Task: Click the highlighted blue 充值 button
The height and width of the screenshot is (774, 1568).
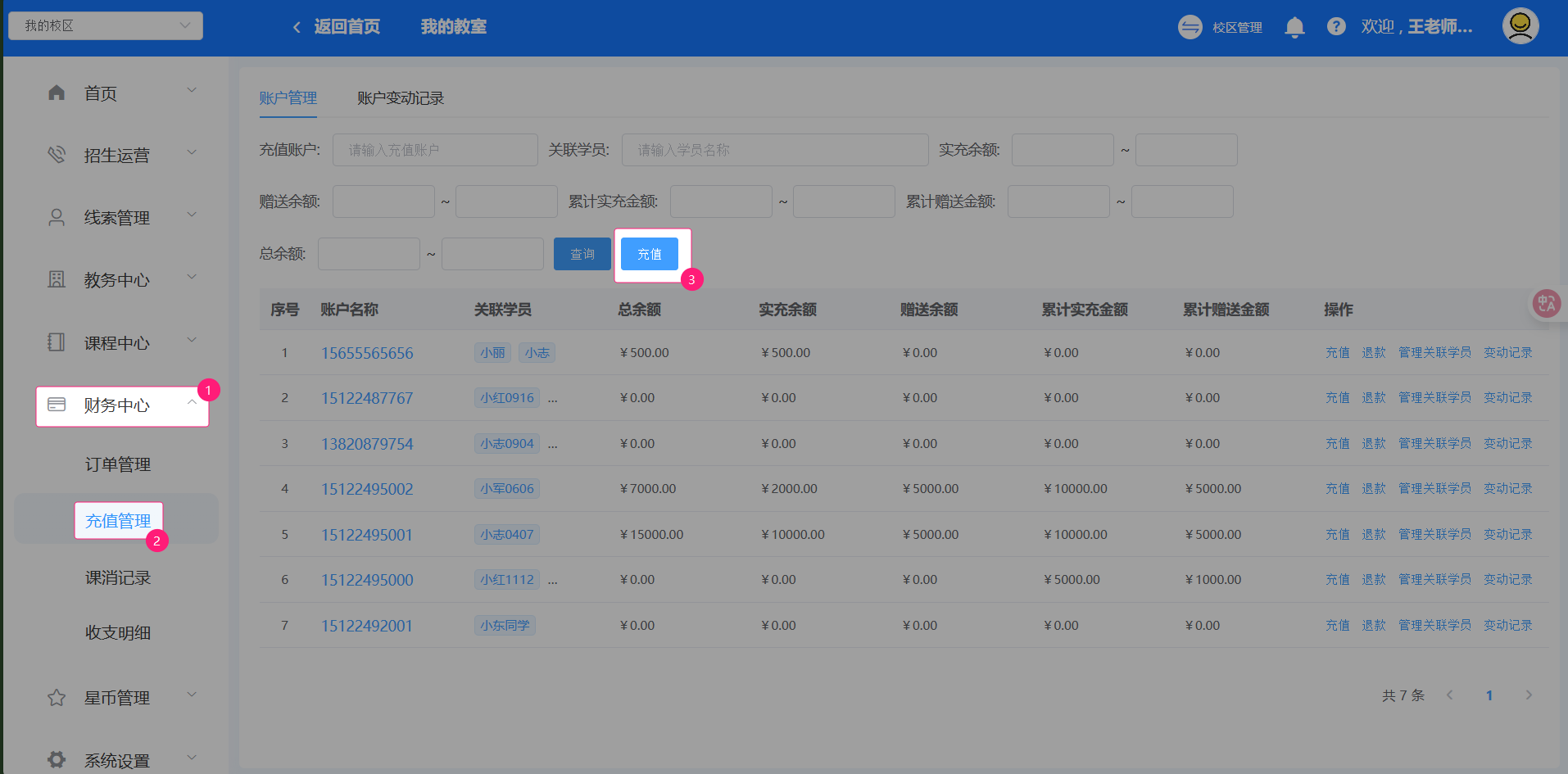Action: coord(649,254)
